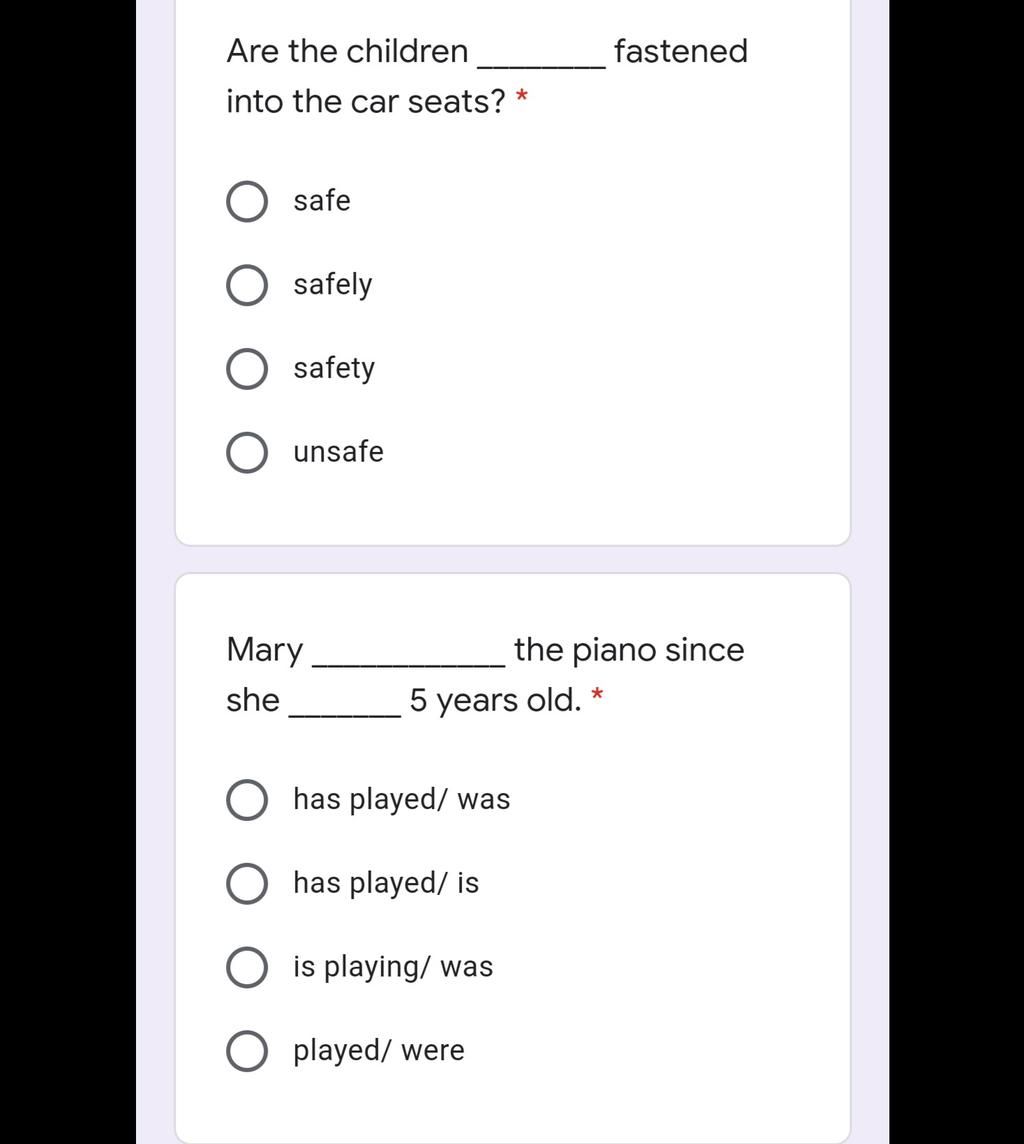Mark the "played/ were" radio circle

click(247, 1051)
